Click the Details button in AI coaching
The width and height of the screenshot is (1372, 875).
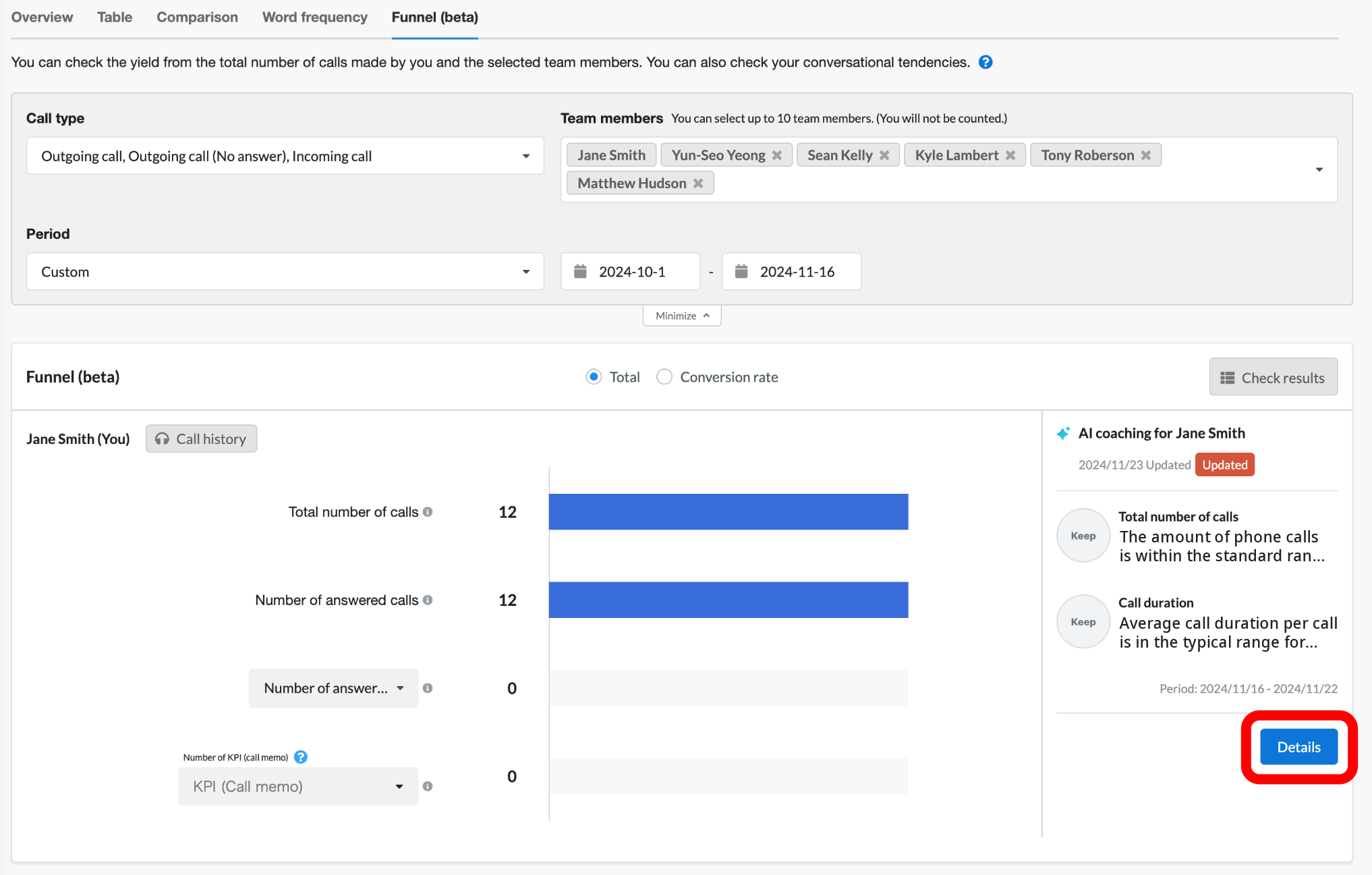(x=1298, y=747)
